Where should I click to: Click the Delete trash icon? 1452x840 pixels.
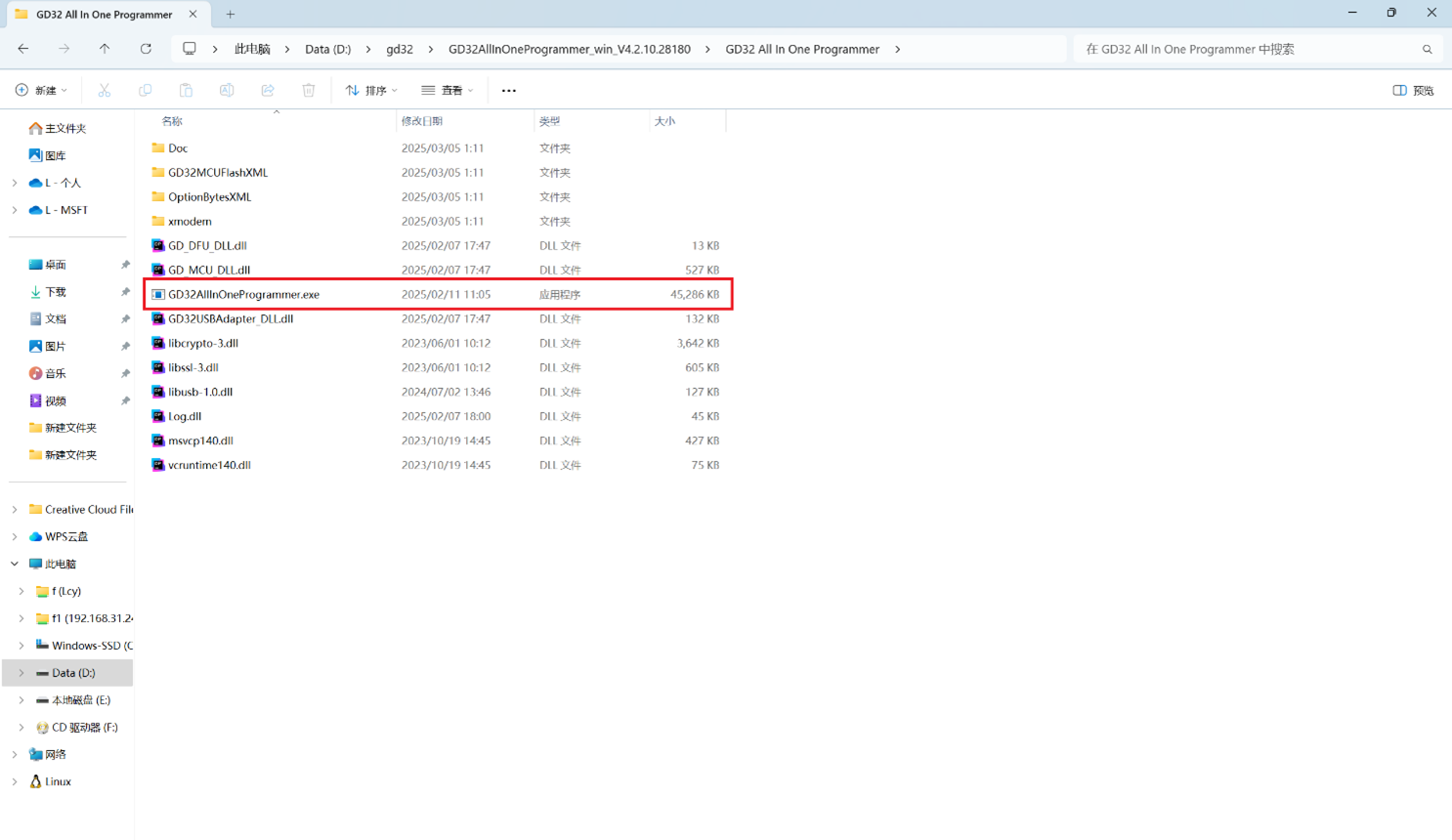[x=309, y=90]
